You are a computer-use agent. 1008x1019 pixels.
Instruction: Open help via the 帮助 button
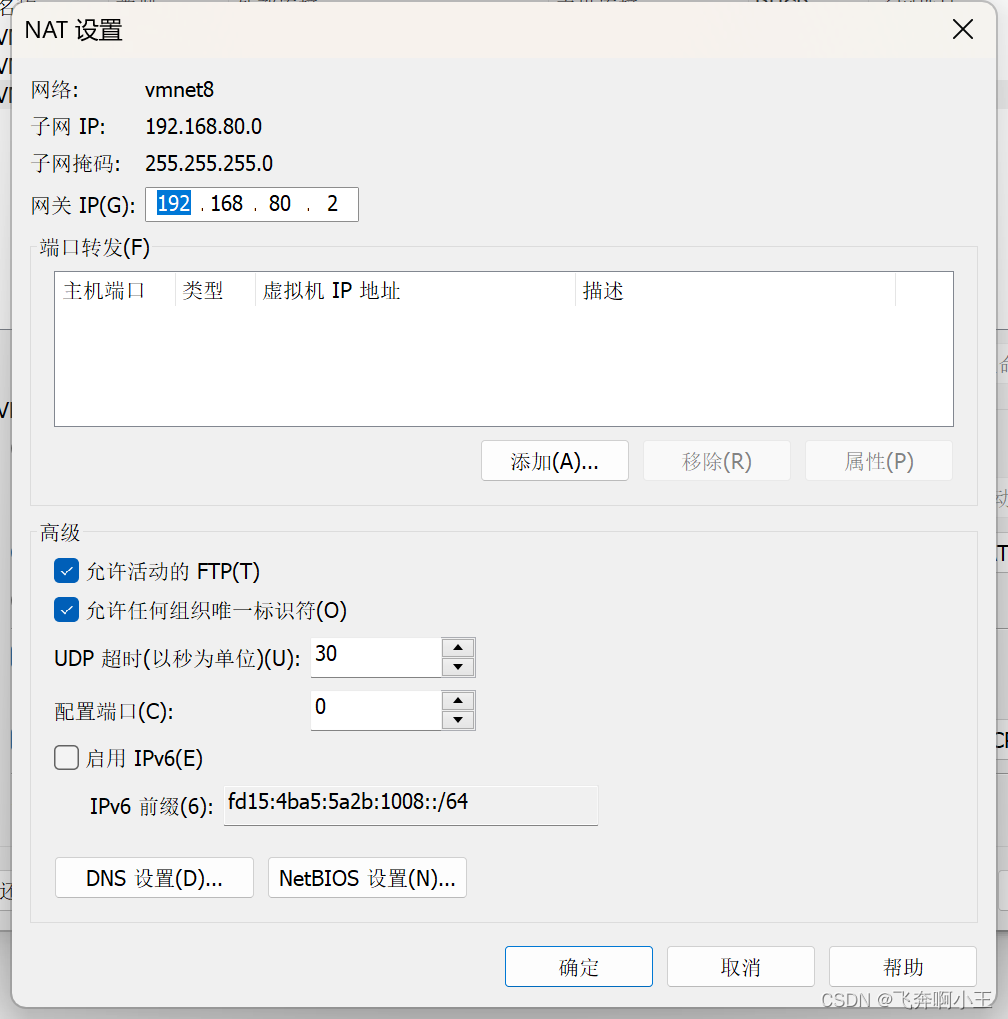pyautogui.click(x=902, y=966)
